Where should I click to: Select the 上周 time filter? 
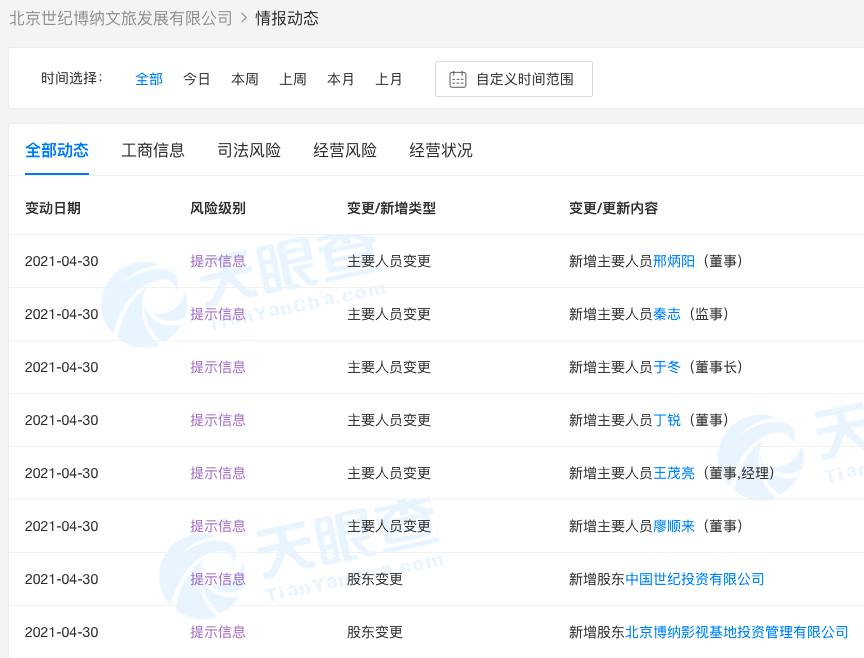click(293, 79)
